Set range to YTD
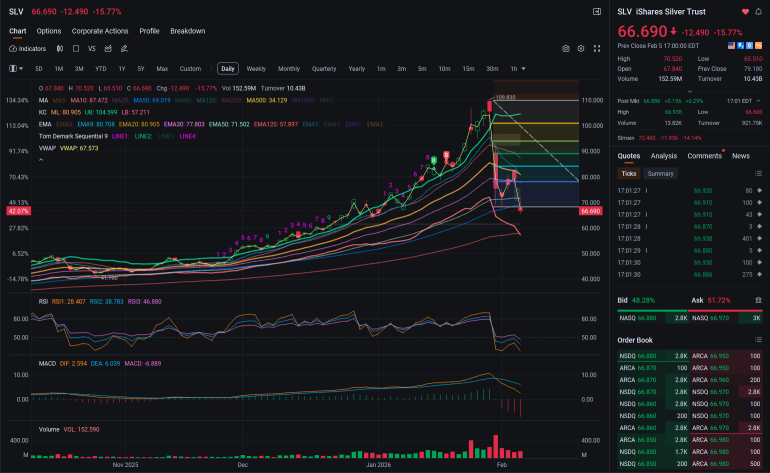770x473 pixels. pyautogui.click(x=101, y=69)
